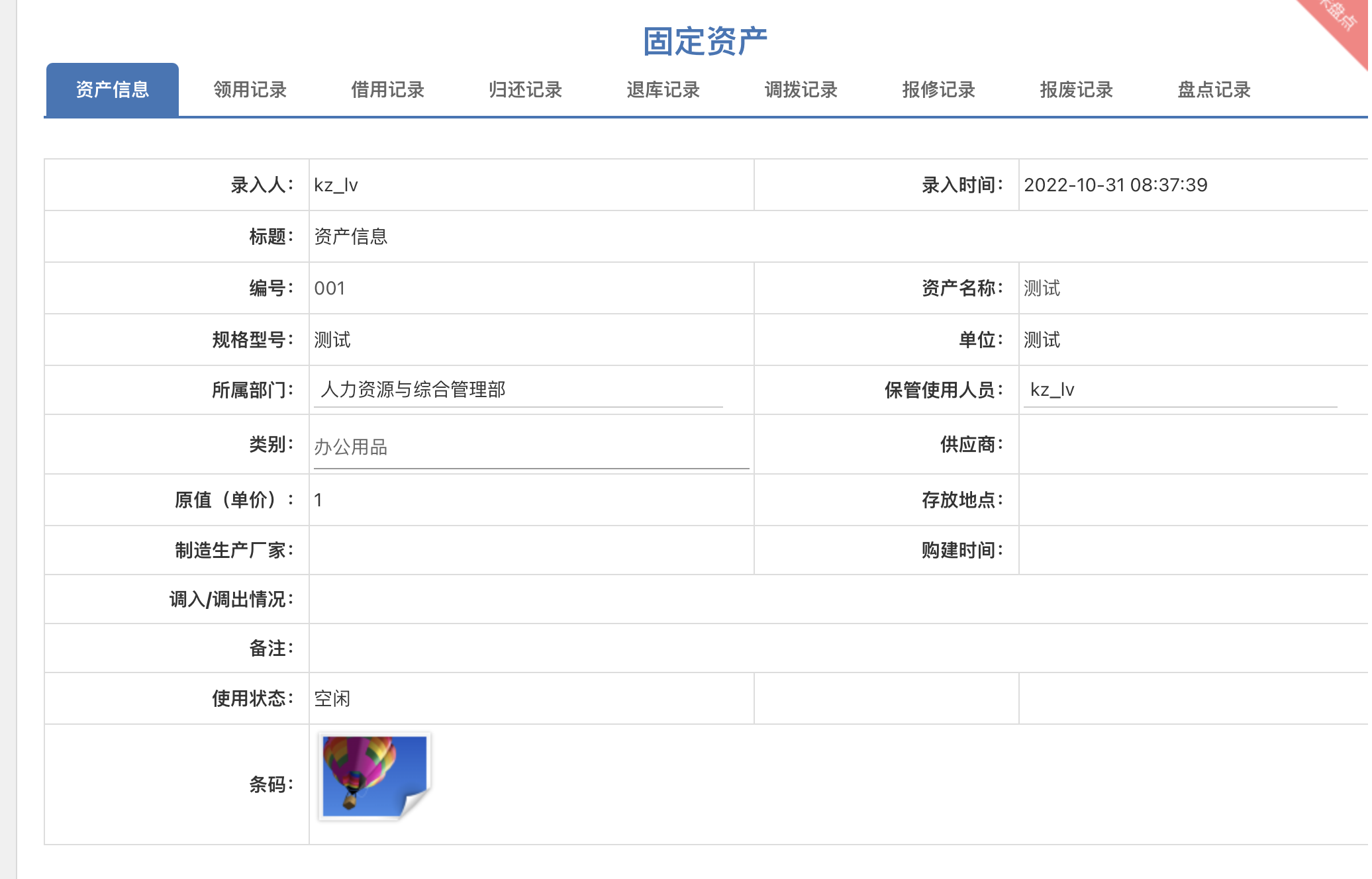The image size is (1372, 879).
Task: View the 退库记录 tab
Action: [x=663, y=89]
